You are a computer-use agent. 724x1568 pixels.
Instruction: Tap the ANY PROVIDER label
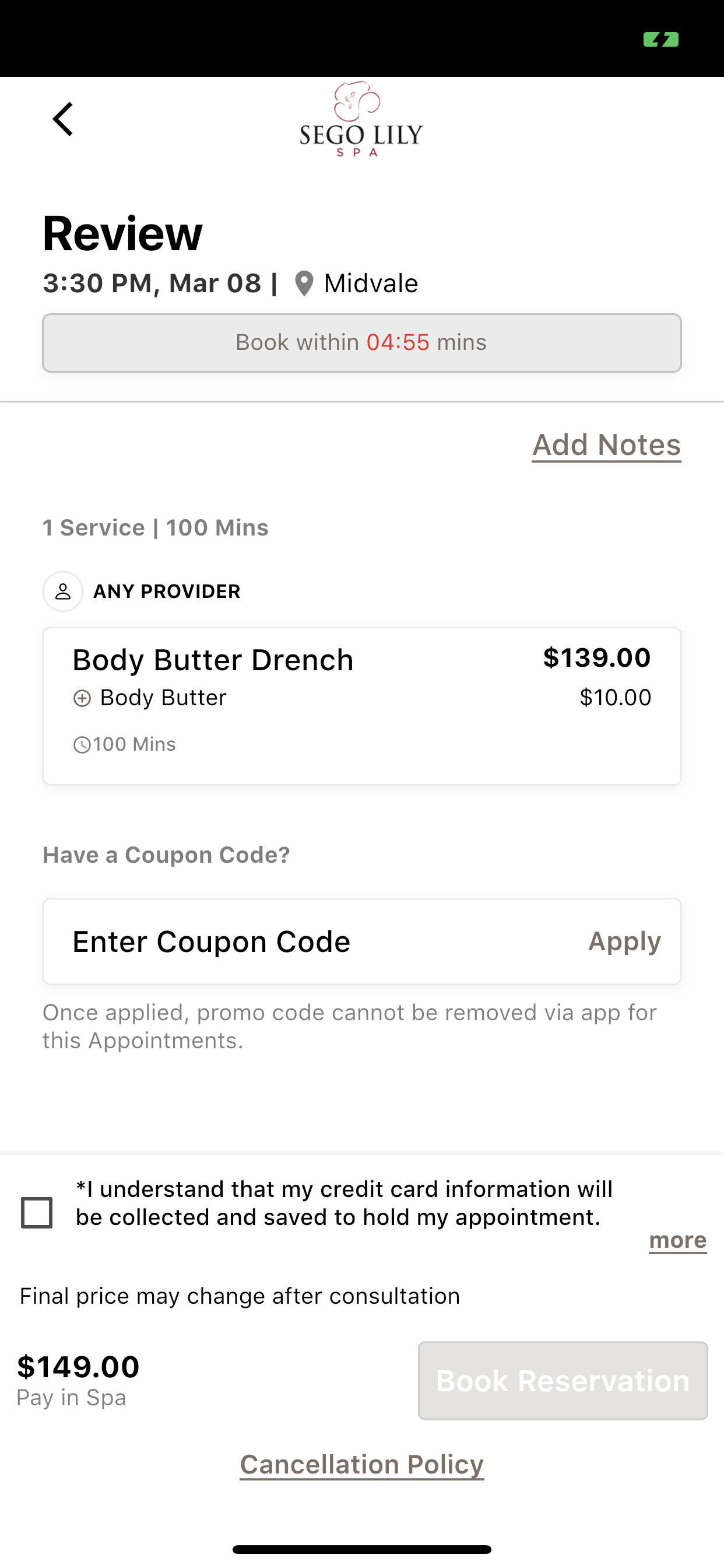pos(167,591)
